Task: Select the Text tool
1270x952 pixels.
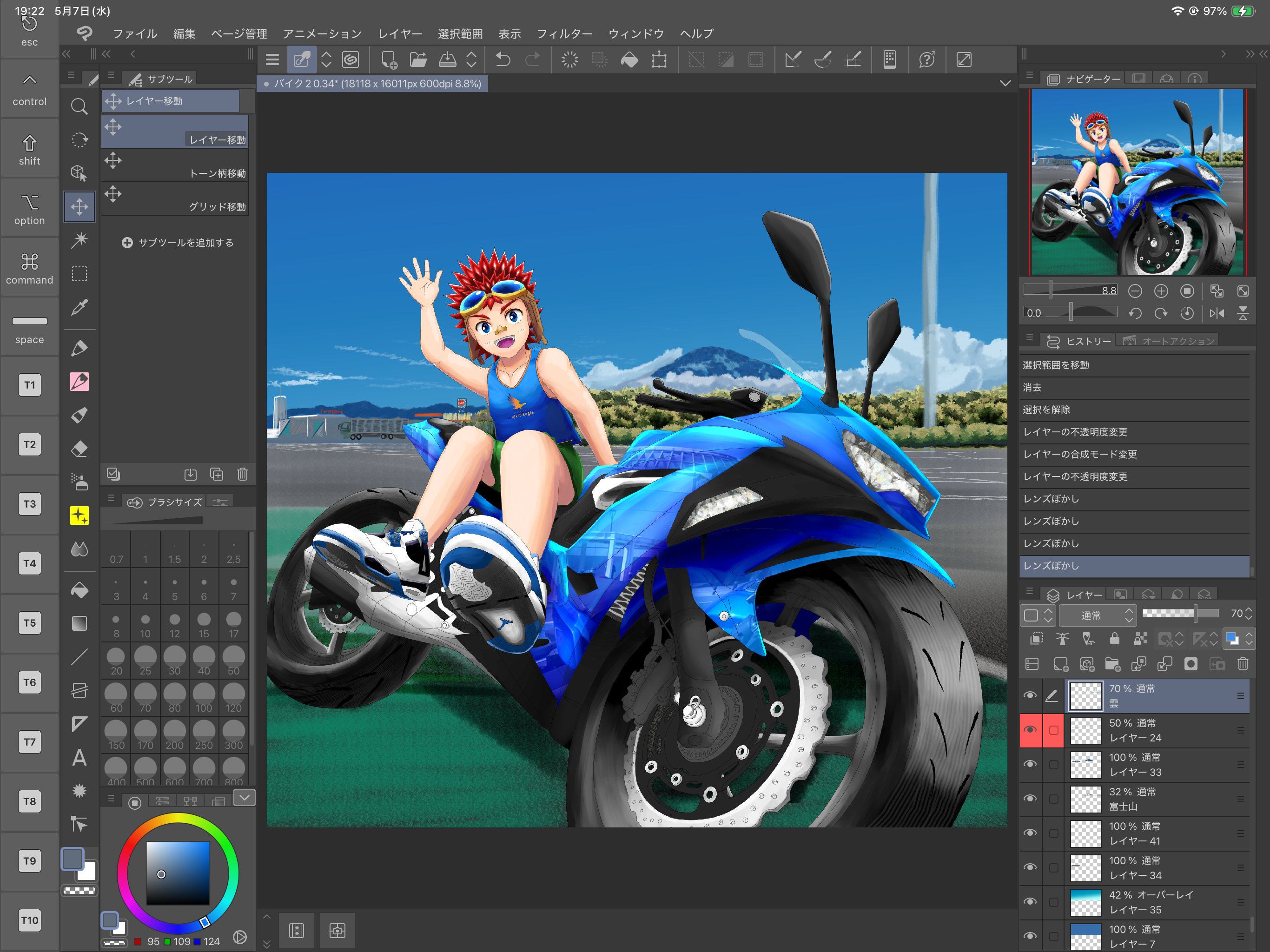Action: [x=79, y=758]
